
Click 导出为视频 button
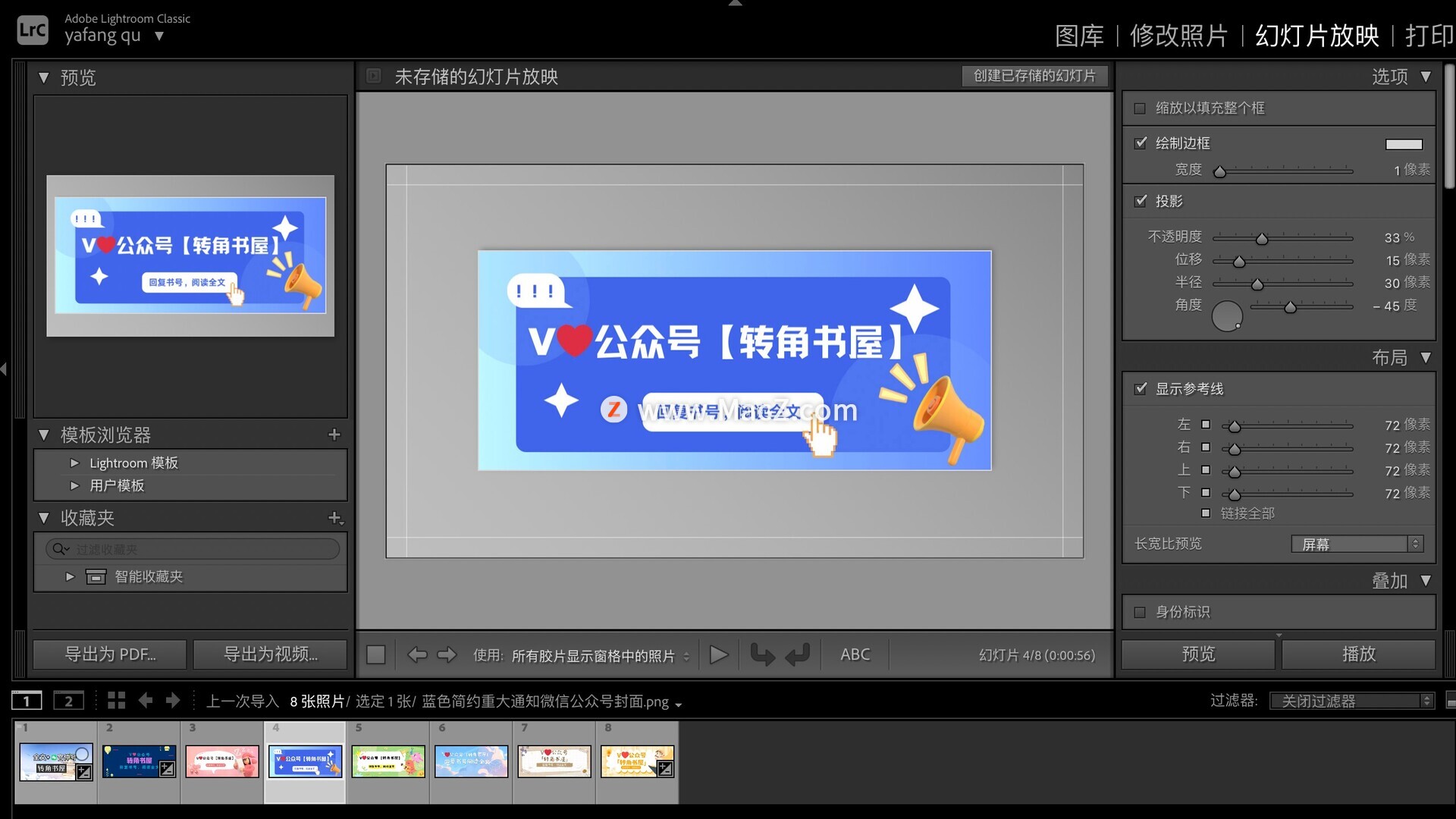[x=270, y=654]
